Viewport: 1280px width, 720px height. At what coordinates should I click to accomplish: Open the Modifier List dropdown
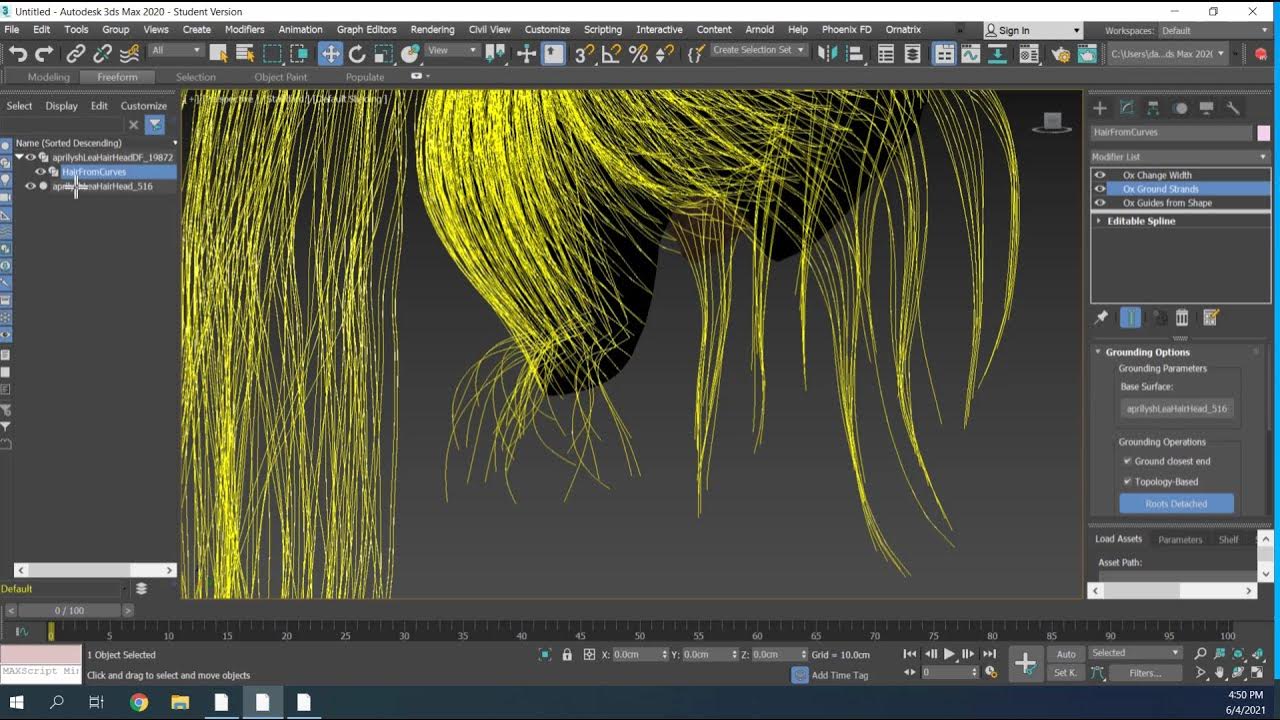coord(1180,157)
